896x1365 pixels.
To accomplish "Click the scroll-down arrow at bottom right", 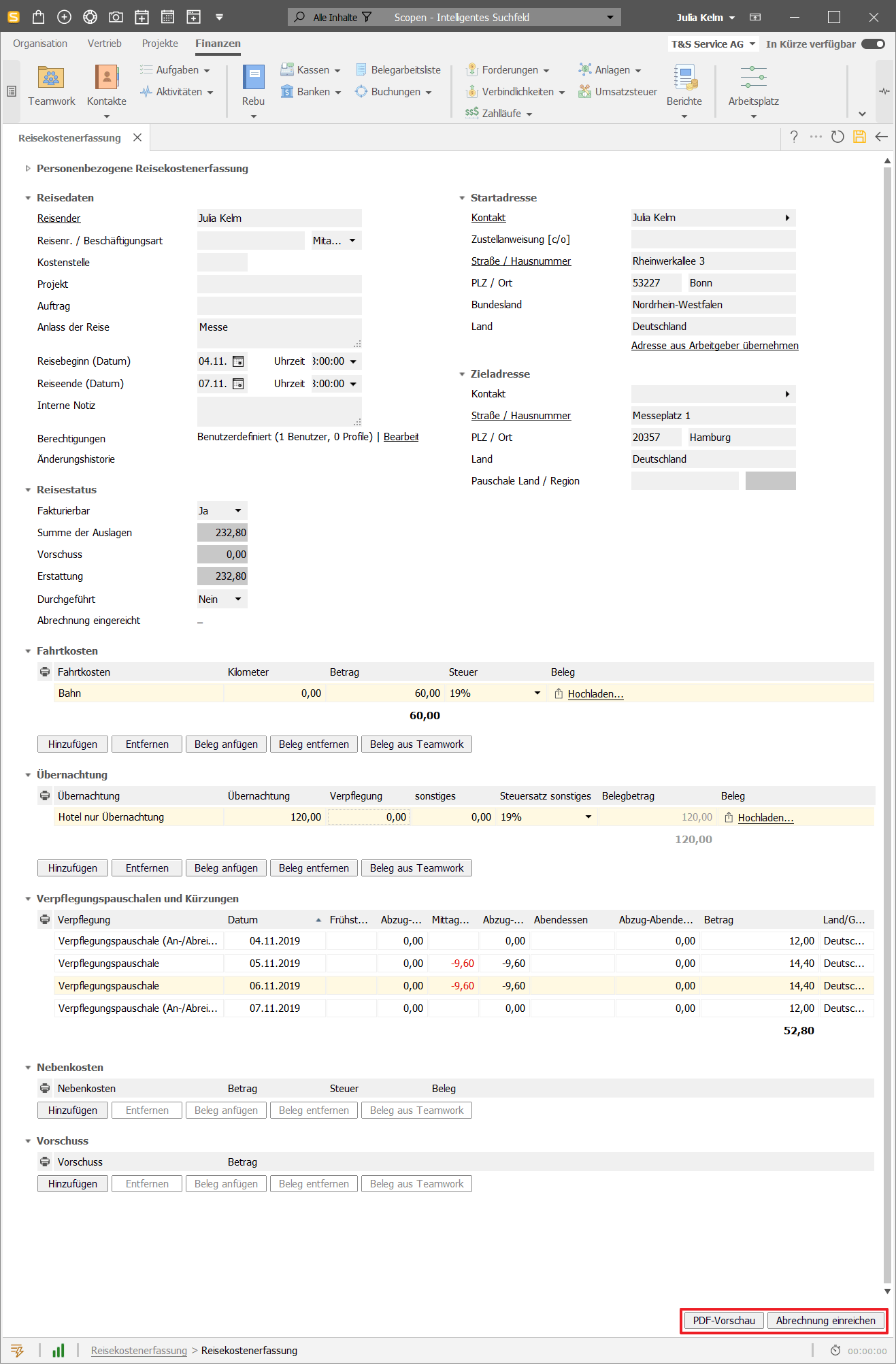I will (887, 1291).
